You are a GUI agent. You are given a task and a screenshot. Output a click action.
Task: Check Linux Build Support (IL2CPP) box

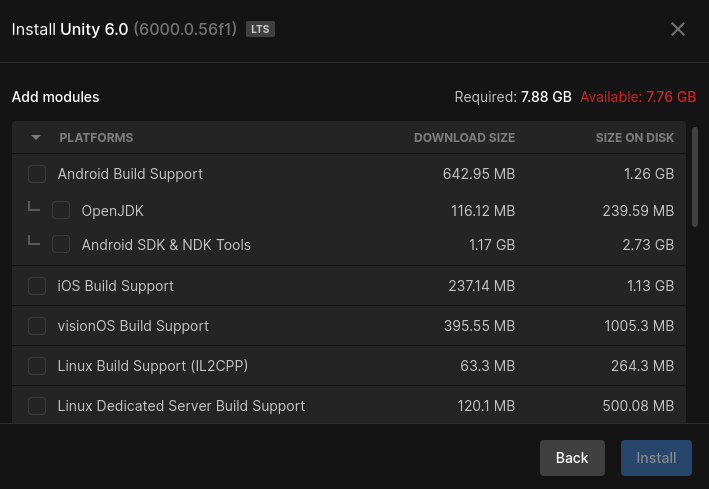[x=37, y=366]
